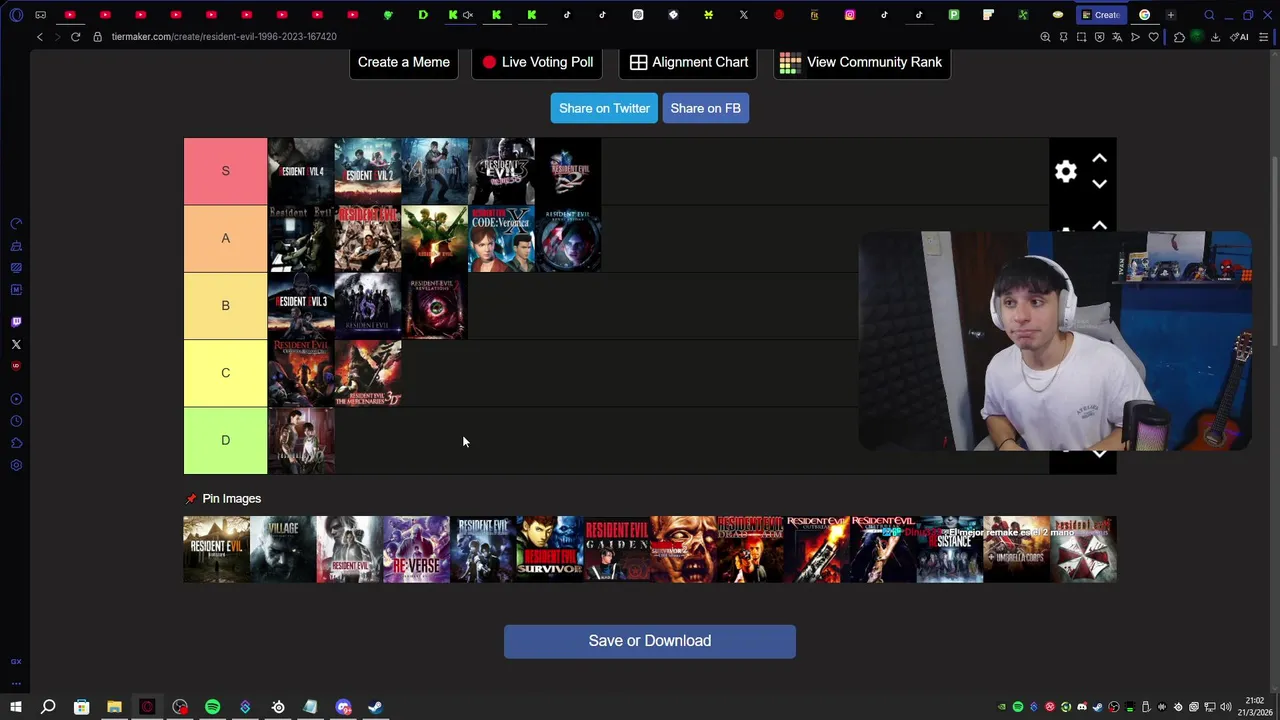
Task: Click the B tier label cell
Action: tap(225, 305)
